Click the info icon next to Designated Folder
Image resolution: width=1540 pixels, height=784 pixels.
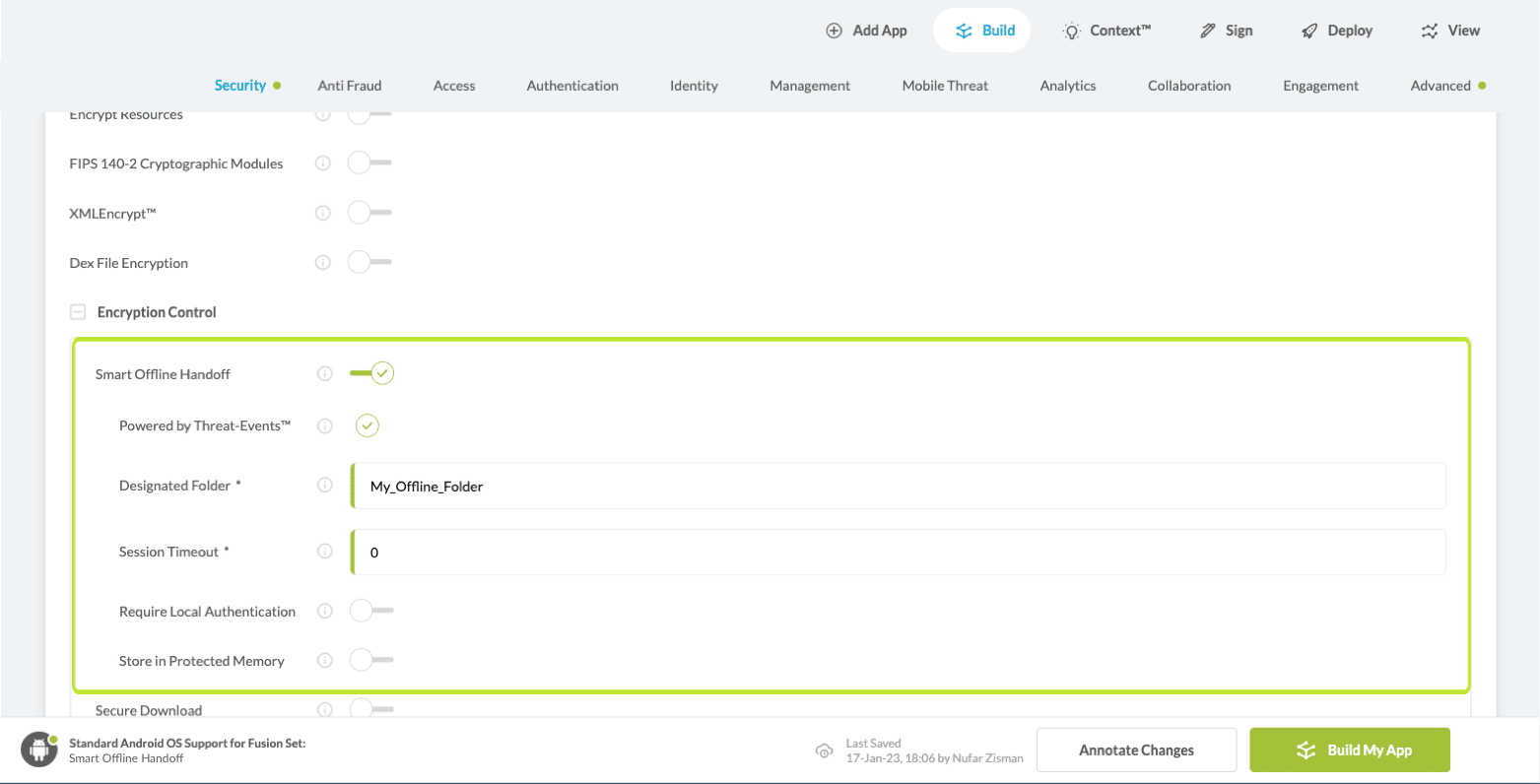click(x=324, y=485)
